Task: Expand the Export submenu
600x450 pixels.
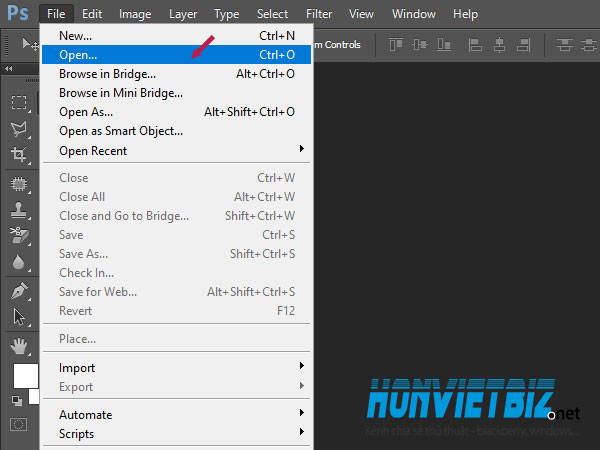Action: 176,387
